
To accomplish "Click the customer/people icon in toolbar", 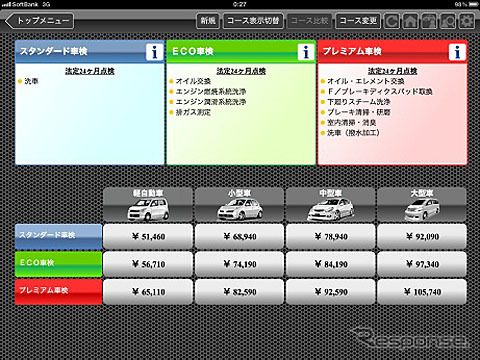I will pyautogui.click(x=430, y=21).
